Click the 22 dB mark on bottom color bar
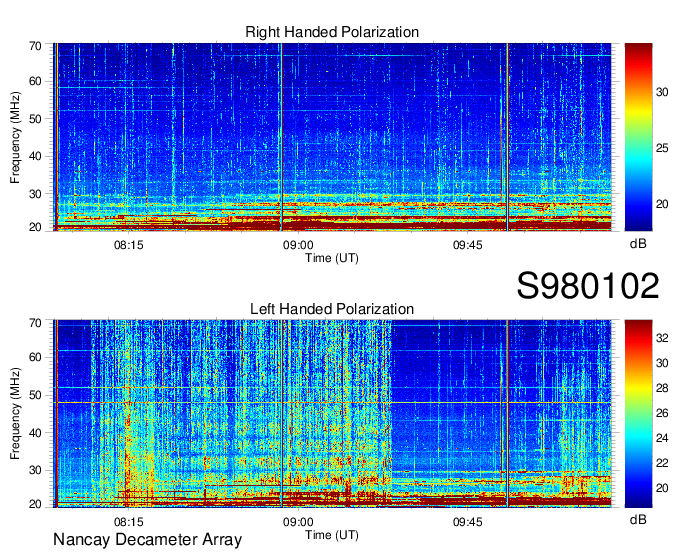 662,463
